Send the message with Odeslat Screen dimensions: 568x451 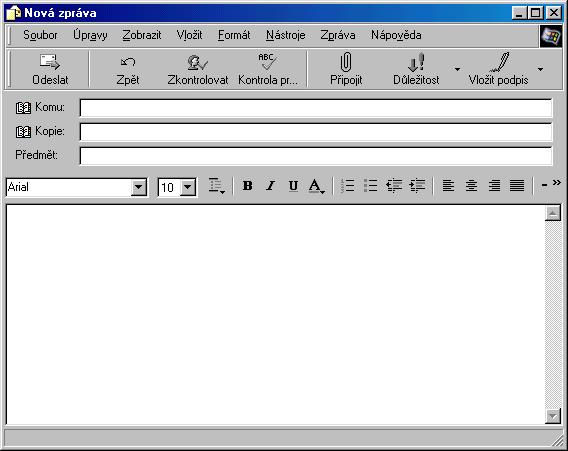50,69
